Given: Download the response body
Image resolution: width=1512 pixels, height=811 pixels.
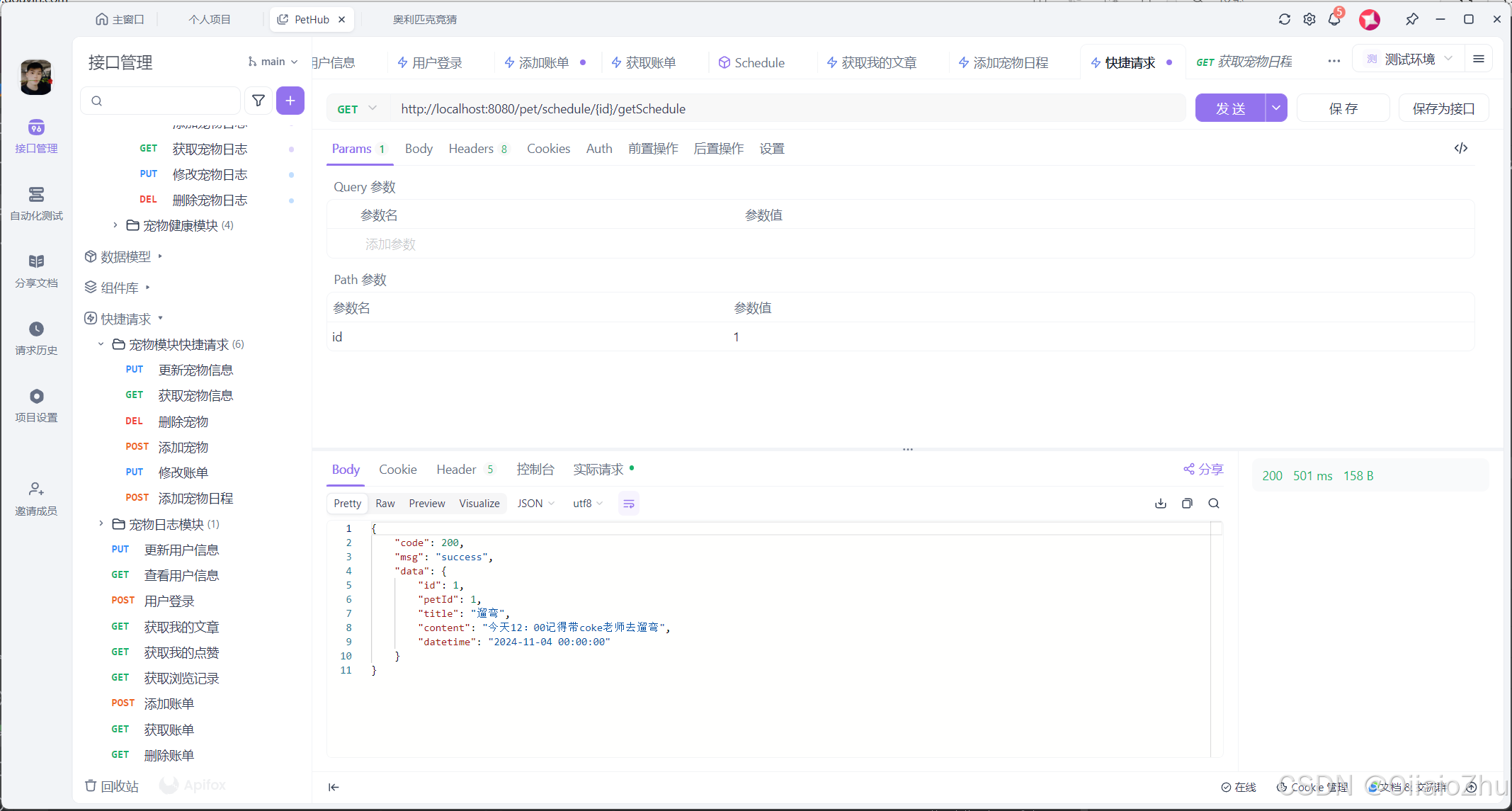Looking at the screenshot, I should coord(1160,503).
